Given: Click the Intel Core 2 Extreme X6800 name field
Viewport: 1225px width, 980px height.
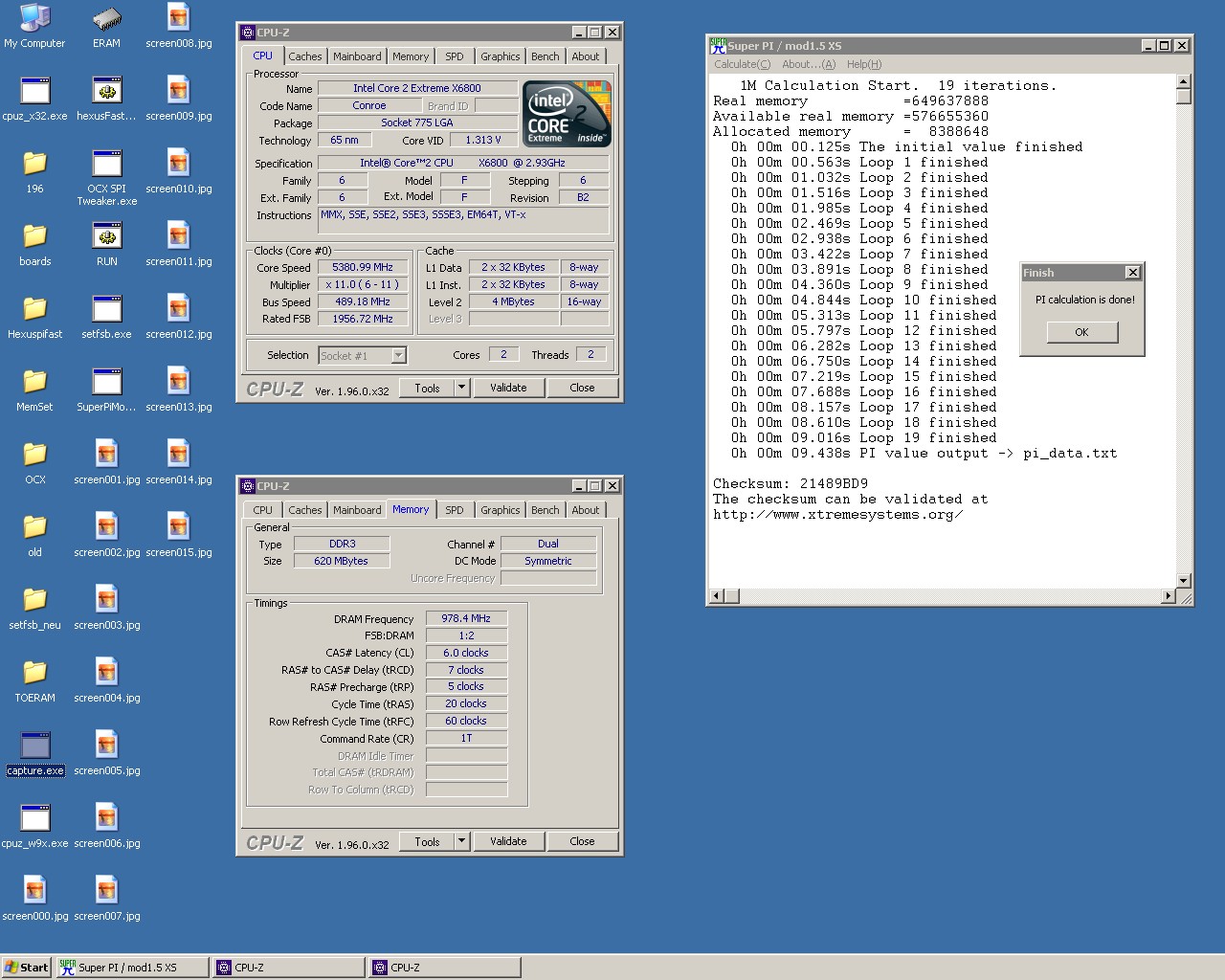Looking at the screenshot, I should click(x=417, y=88).
